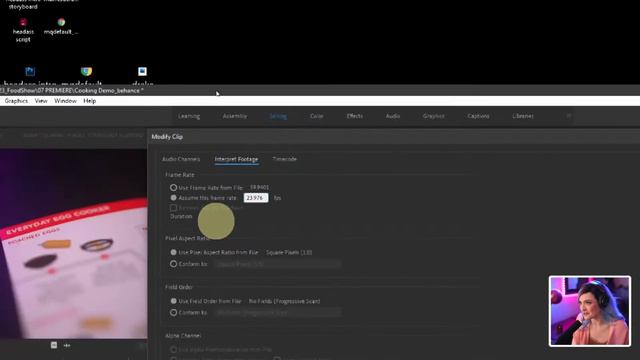Open the Pixel Aspect Ratio Conform to dropdown

[278, 264]
